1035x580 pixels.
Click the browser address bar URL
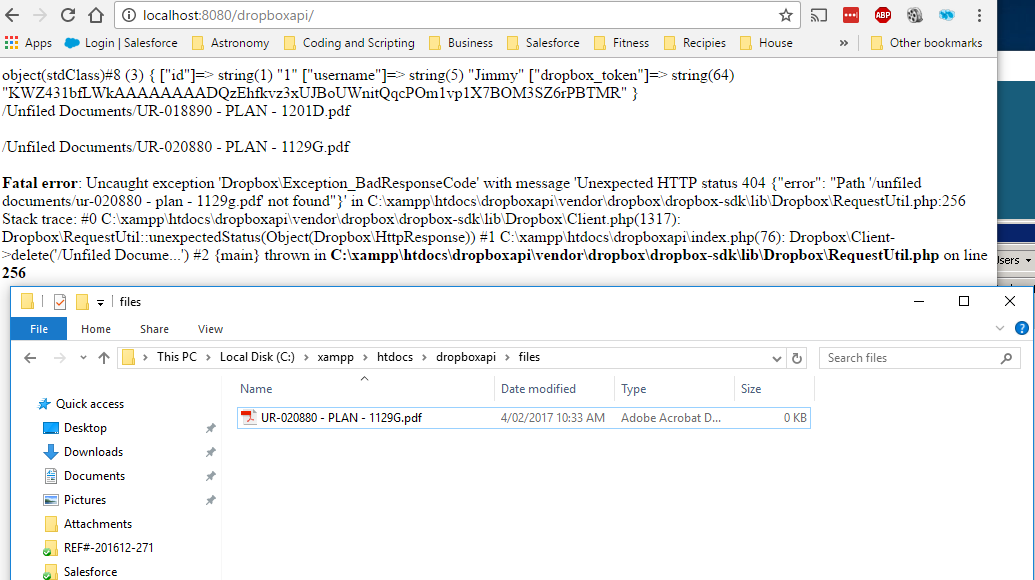point(228,15)
